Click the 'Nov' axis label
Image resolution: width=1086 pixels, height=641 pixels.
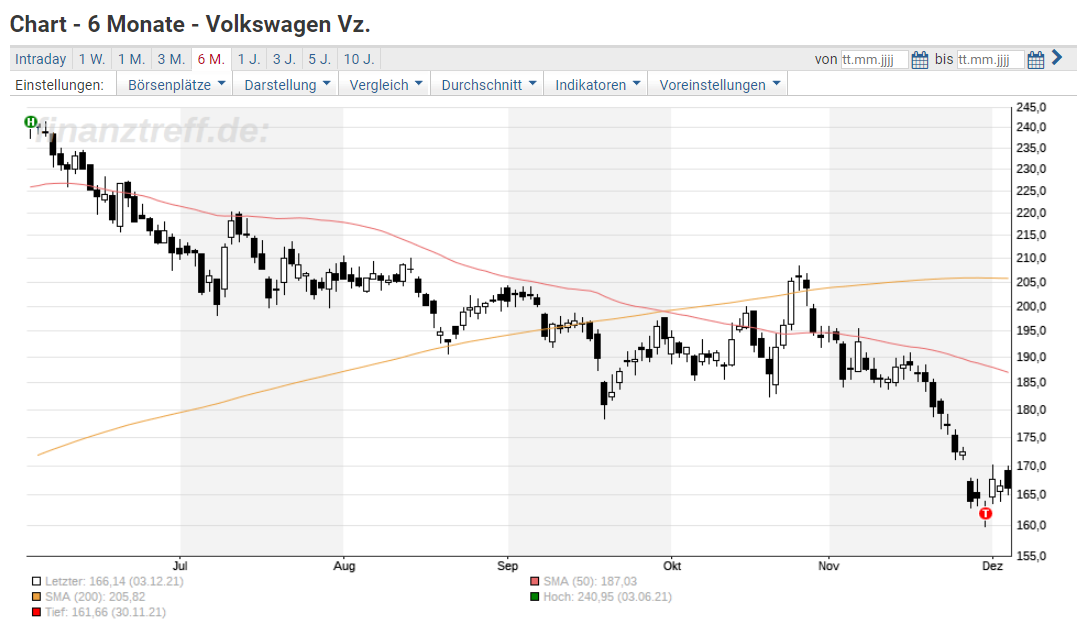coord(828,565)
